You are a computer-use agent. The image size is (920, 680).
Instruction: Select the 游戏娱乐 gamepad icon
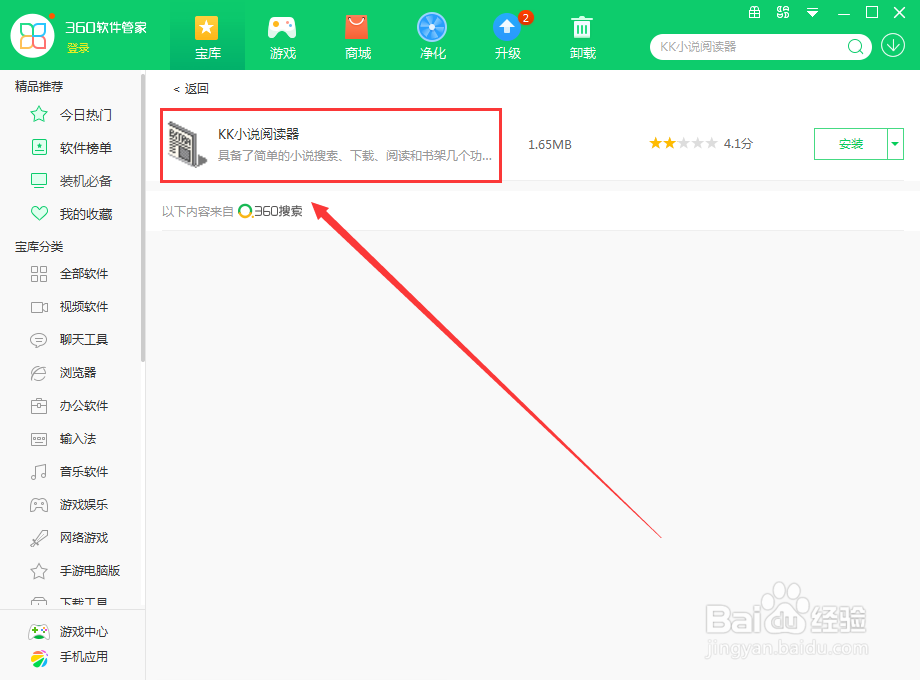(x=39, y=505)
